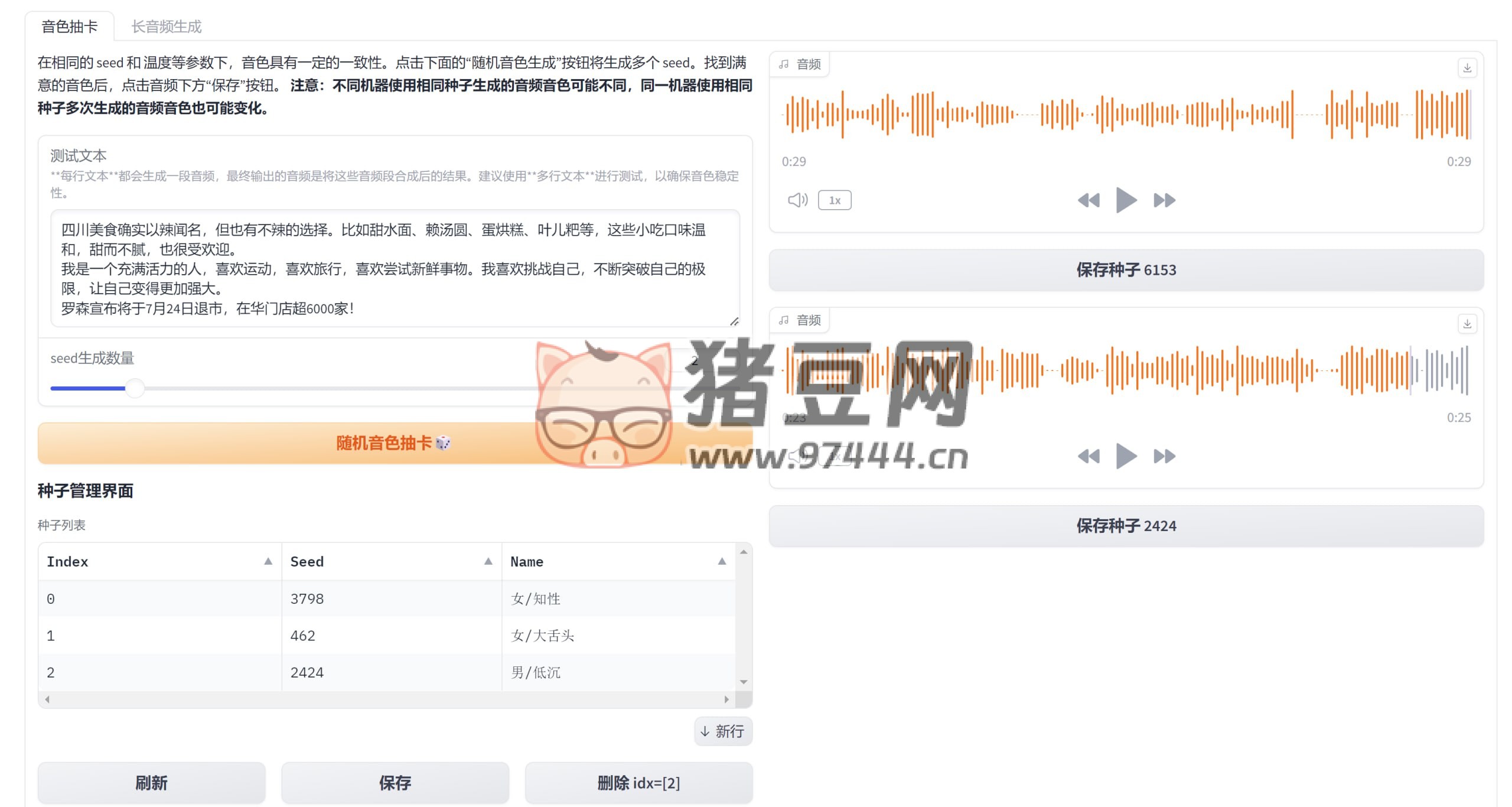Select seed cell 2424 in table

point(392,672)
